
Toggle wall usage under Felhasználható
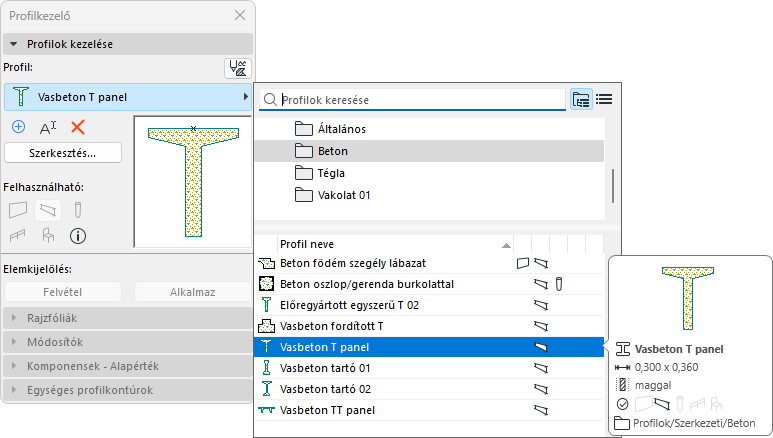(18, 210)
